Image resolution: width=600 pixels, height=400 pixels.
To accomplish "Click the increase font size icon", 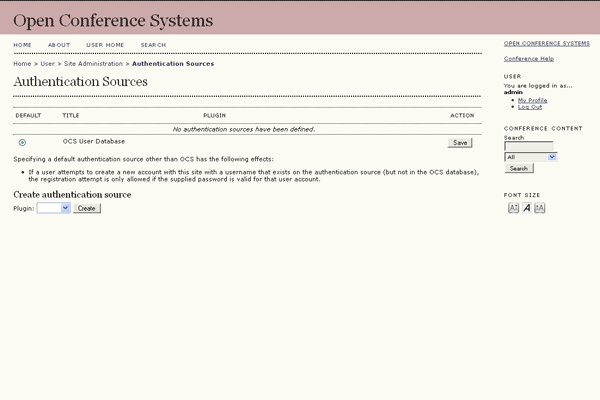I will click(540, 208).
